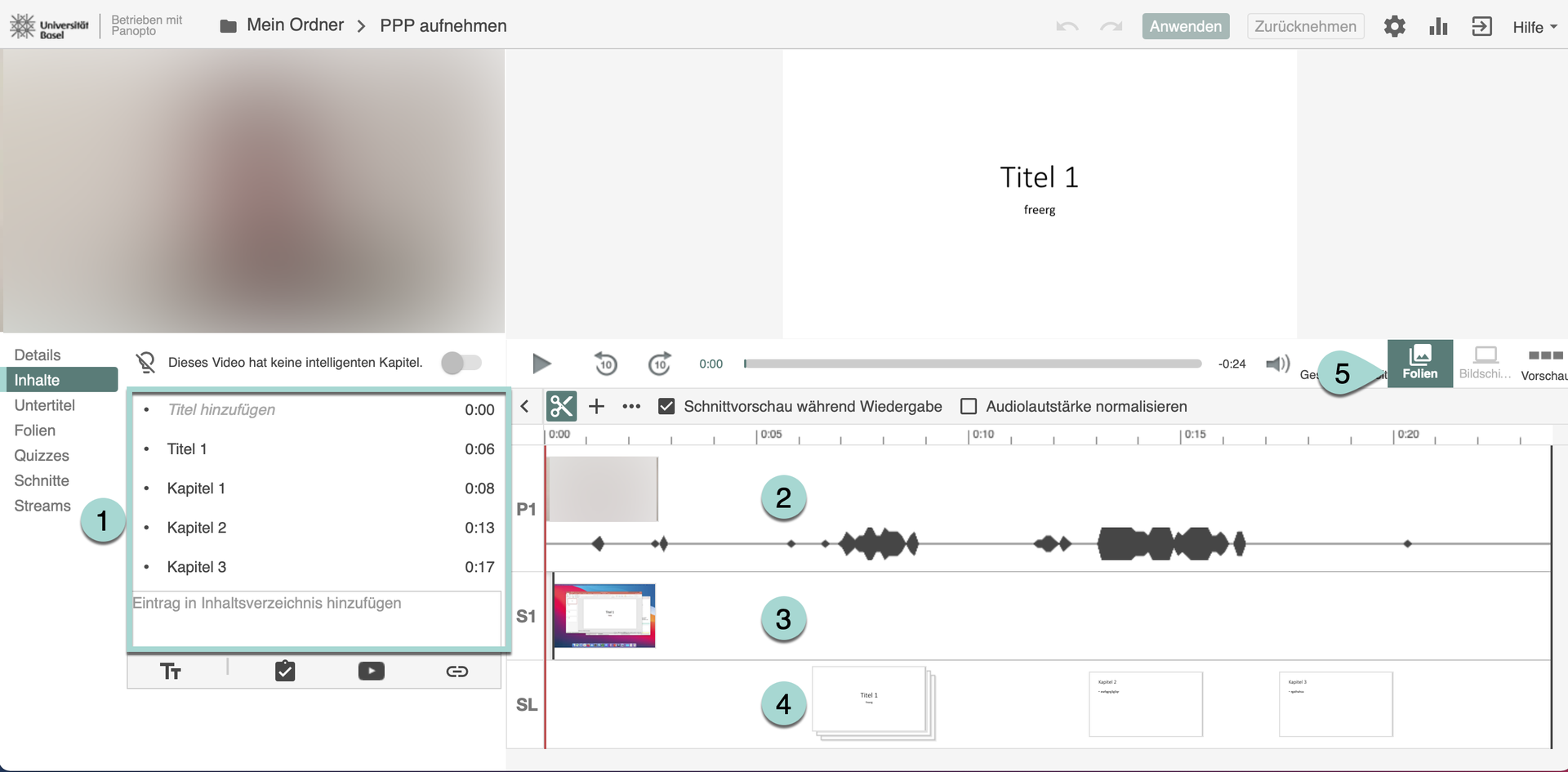Start video playback
The height and width of the screenshot is (772, 1568).
tap(541, 364)
